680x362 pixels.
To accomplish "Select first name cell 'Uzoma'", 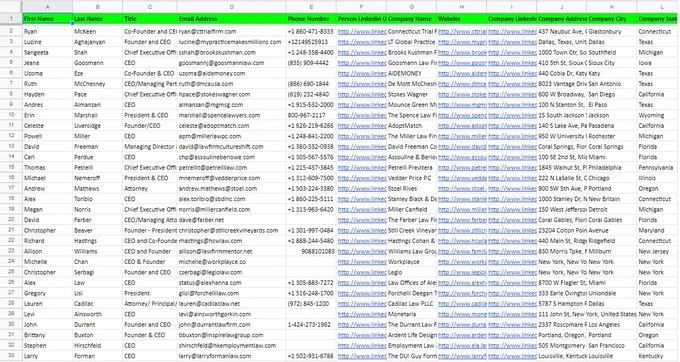I will 47,73.
